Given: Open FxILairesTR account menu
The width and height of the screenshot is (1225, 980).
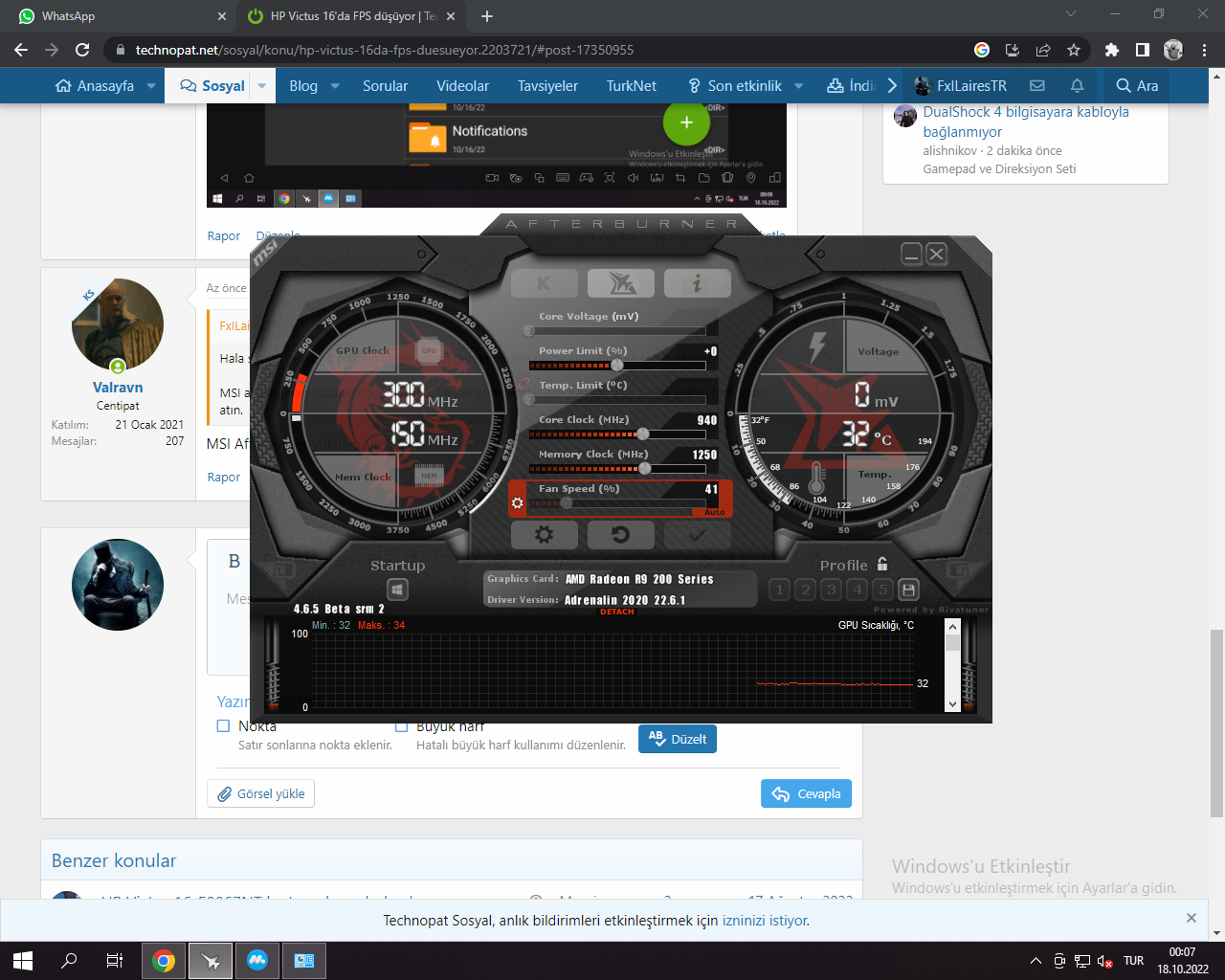Looking at the screenshot, I should point(961,86).
